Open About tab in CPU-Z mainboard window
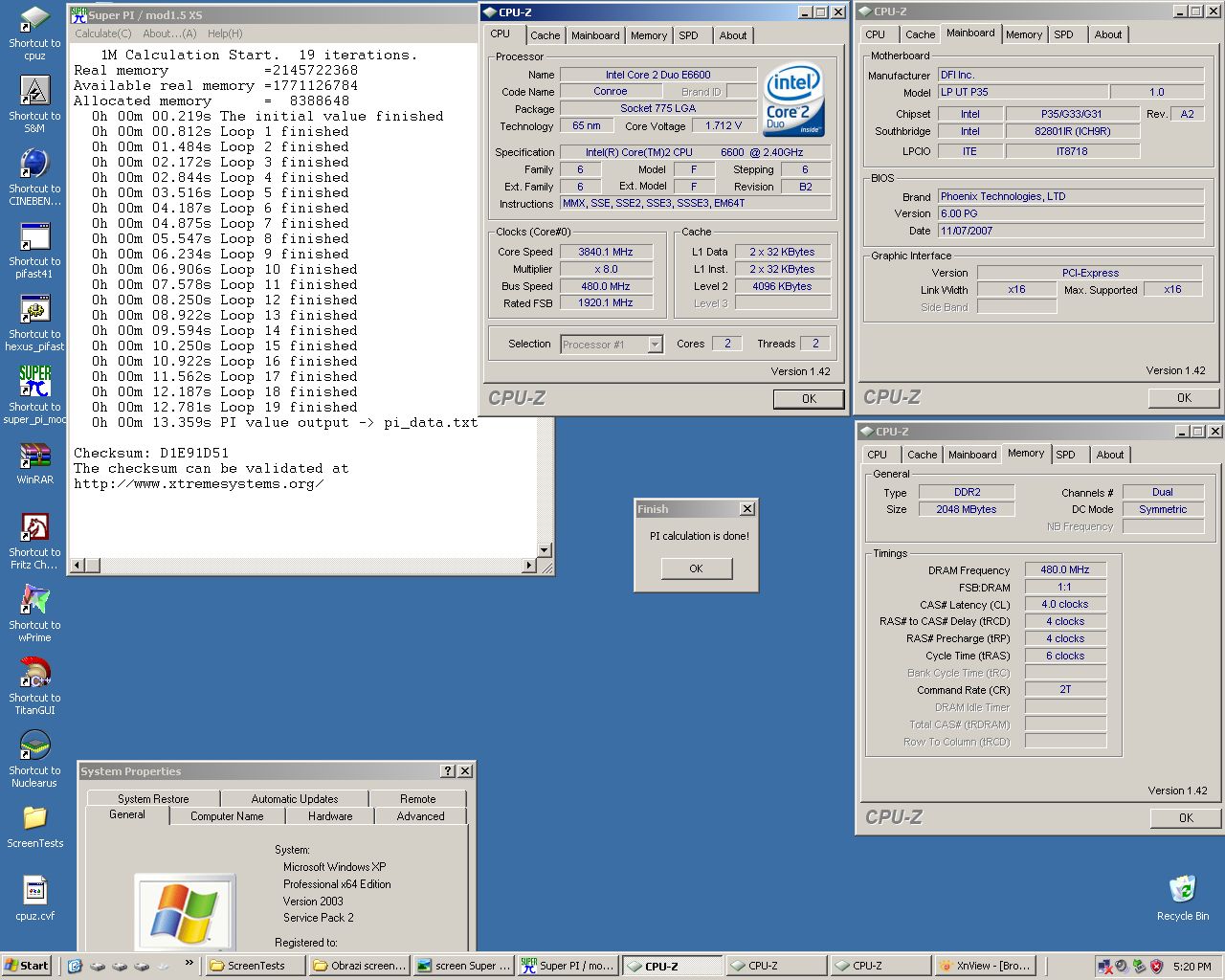This screenshot has width=1225, height=980. (1108, 34)
